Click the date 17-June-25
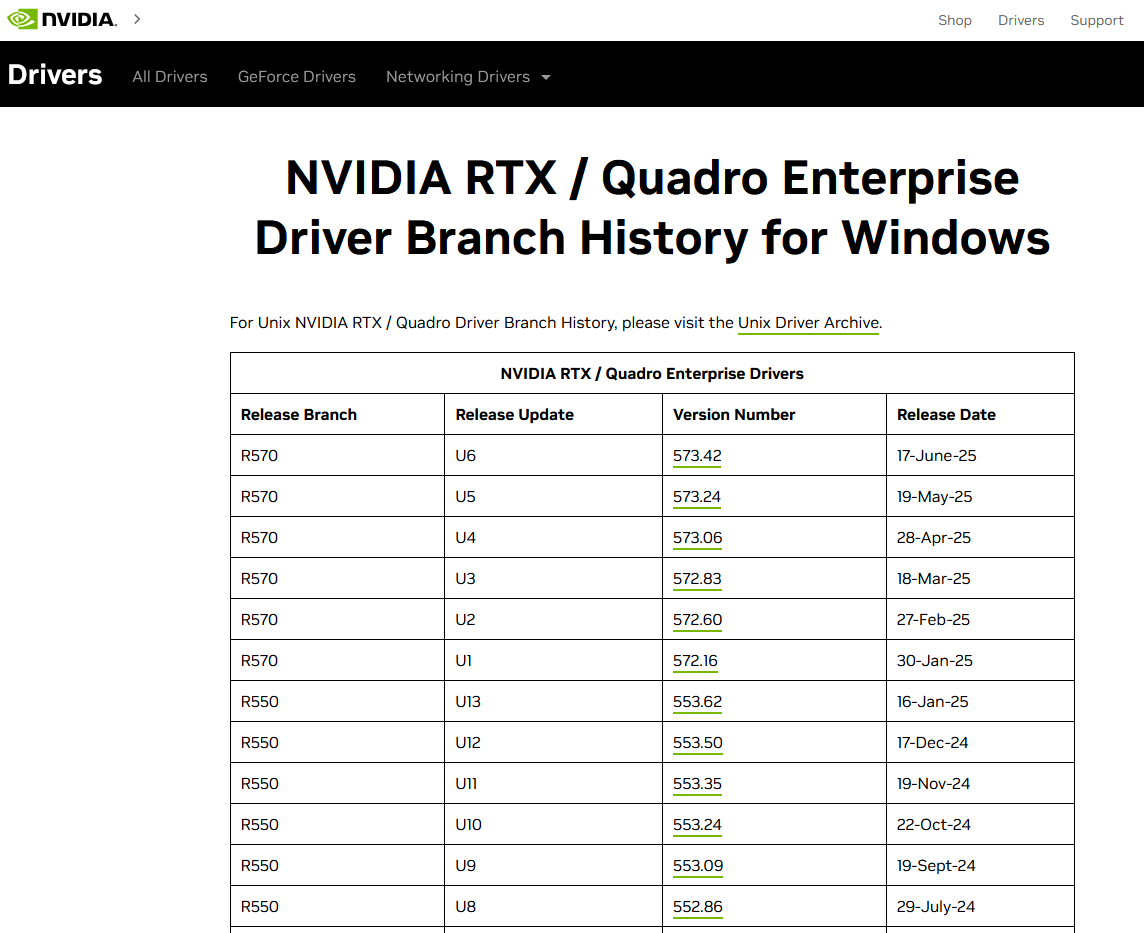The height and width of the screenshot is (933, 1144). [936, 456]
